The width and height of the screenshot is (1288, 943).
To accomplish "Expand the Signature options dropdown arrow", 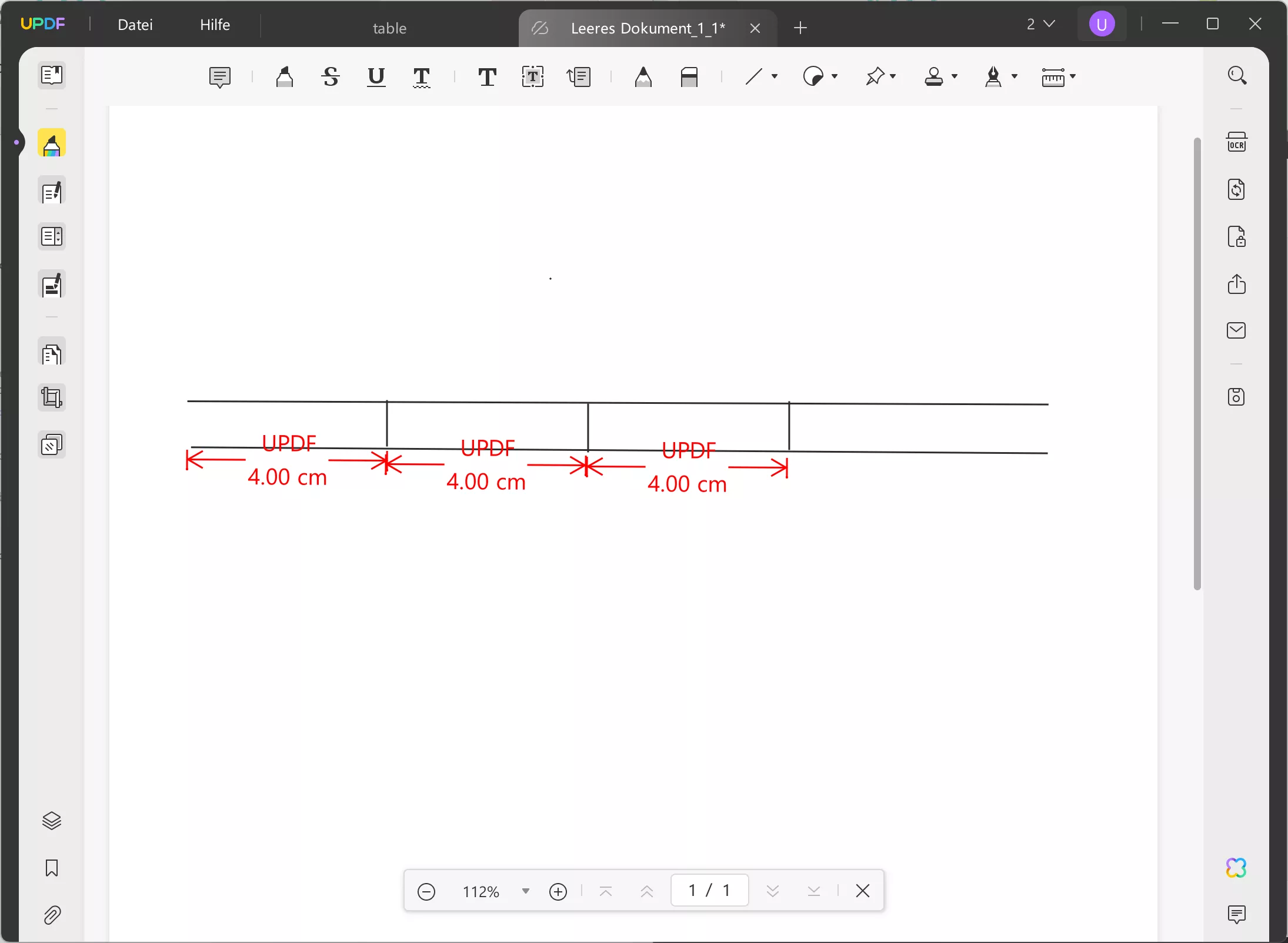I will (x=1015, y=76).
